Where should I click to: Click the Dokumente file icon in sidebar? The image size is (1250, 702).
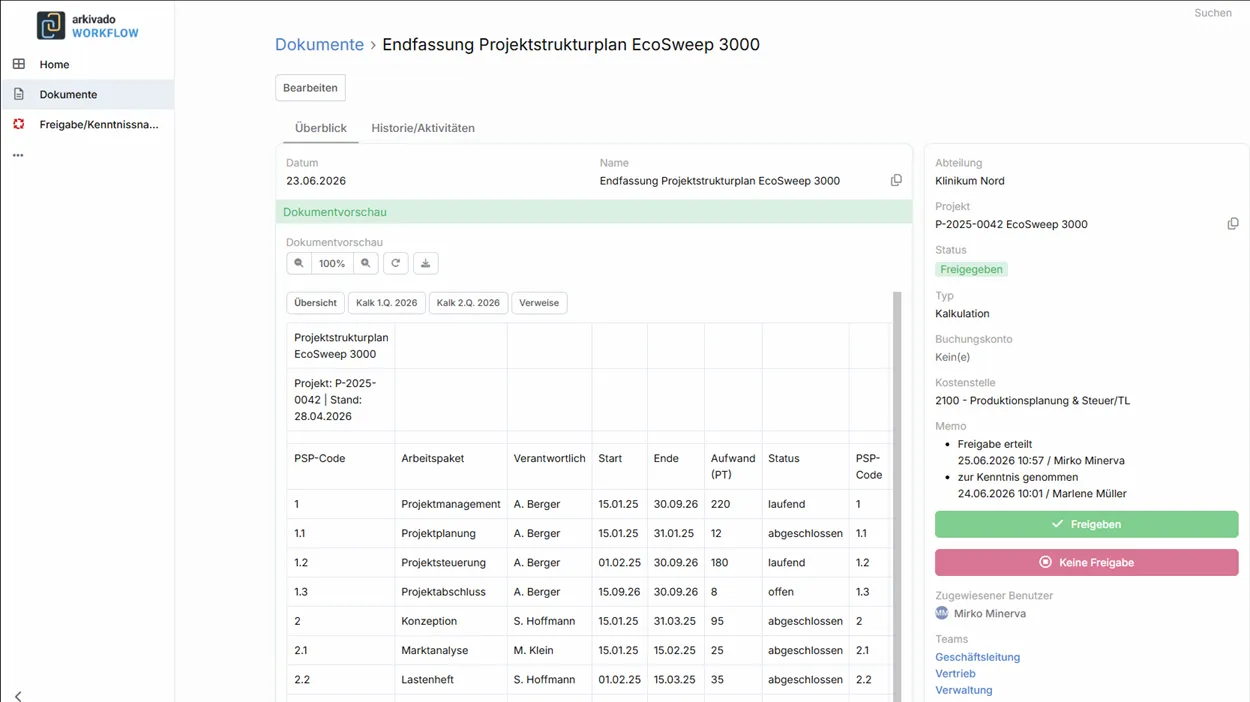[18, 94]
